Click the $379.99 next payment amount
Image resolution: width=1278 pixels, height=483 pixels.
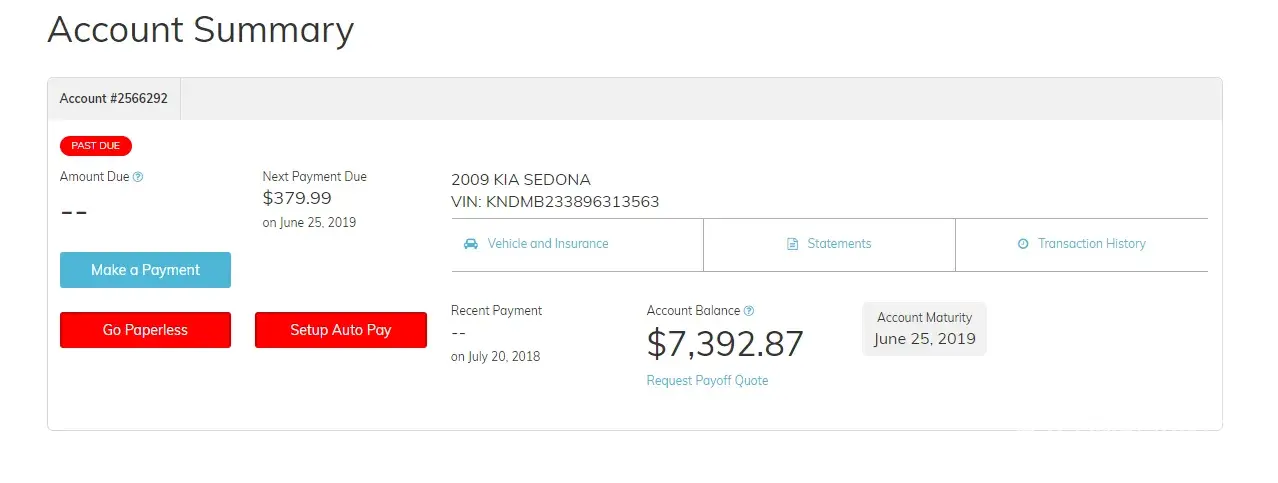pos(297,198)
